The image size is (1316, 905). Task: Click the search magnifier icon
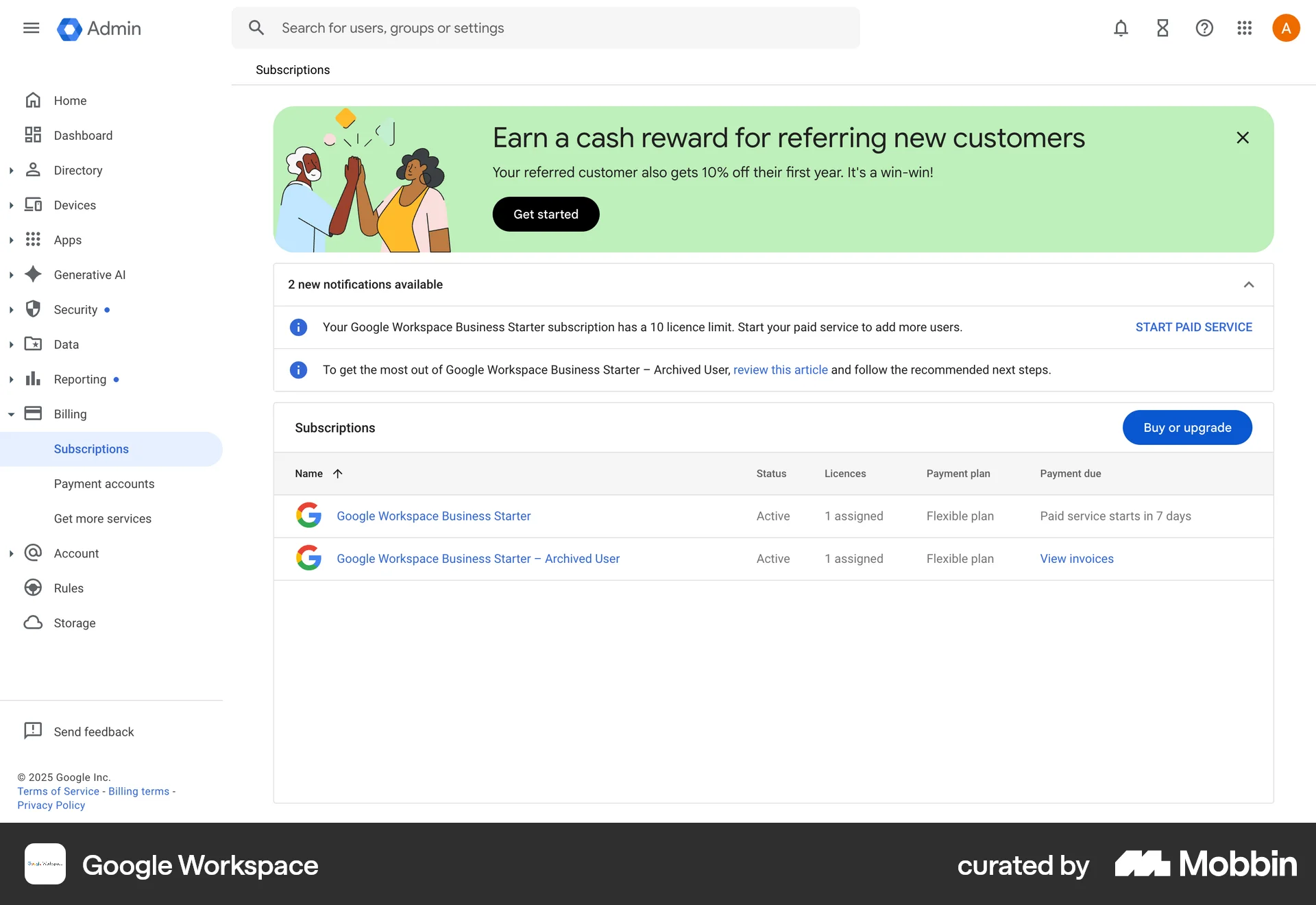coord(256,27)
